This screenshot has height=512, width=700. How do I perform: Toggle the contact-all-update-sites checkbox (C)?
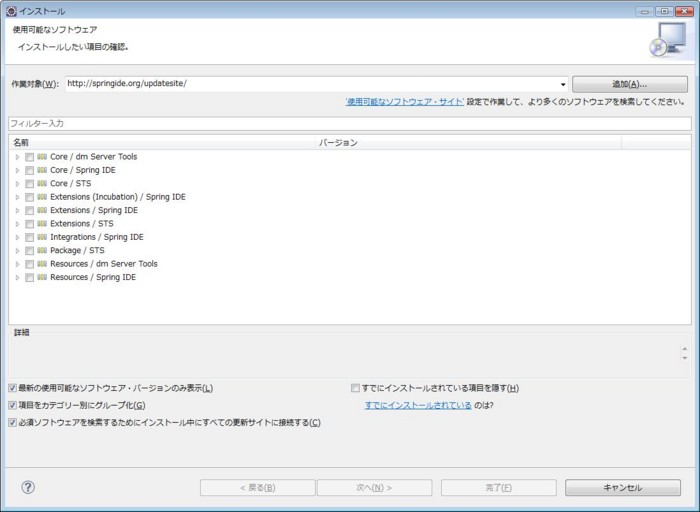[12, 422]
